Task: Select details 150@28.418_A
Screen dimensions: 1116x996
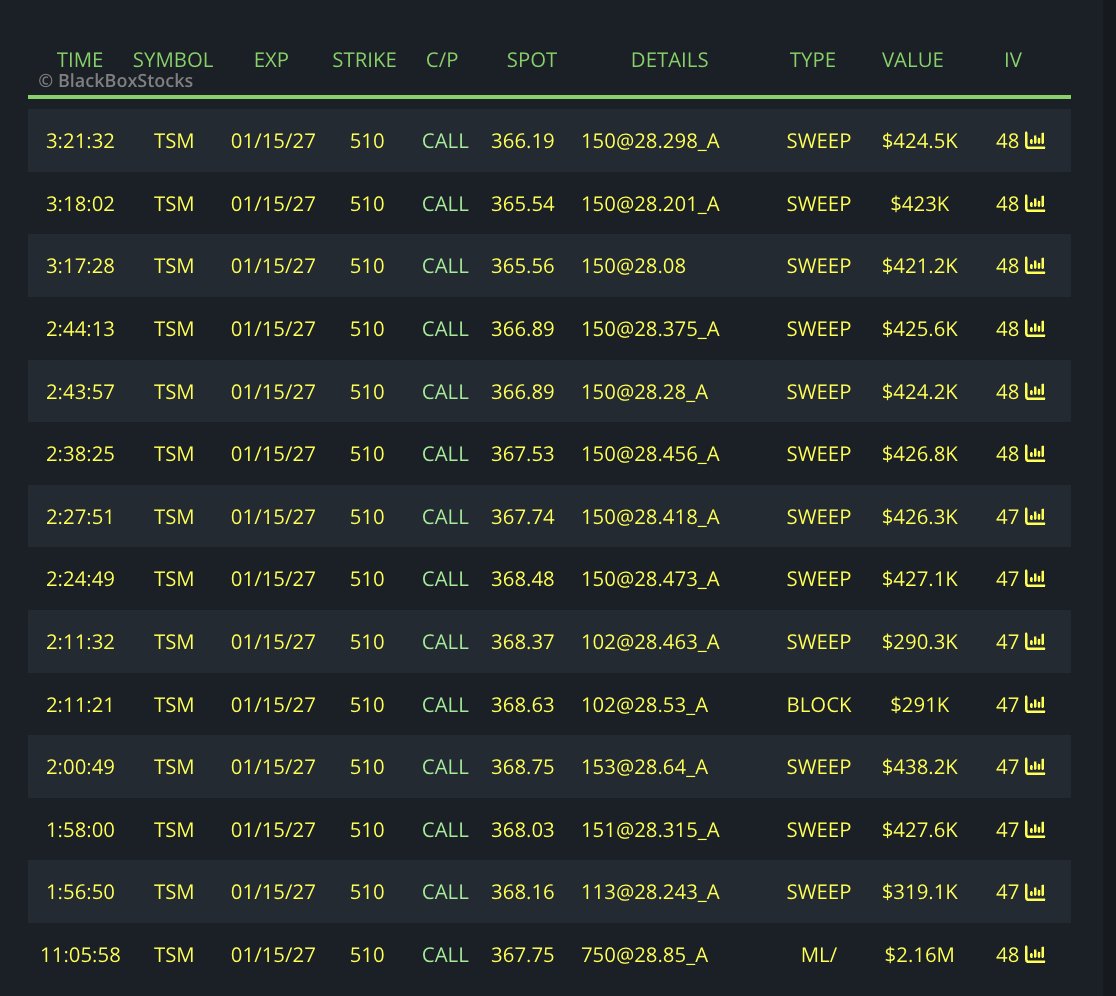Action: pyautogui.click(x=651, y=516)
